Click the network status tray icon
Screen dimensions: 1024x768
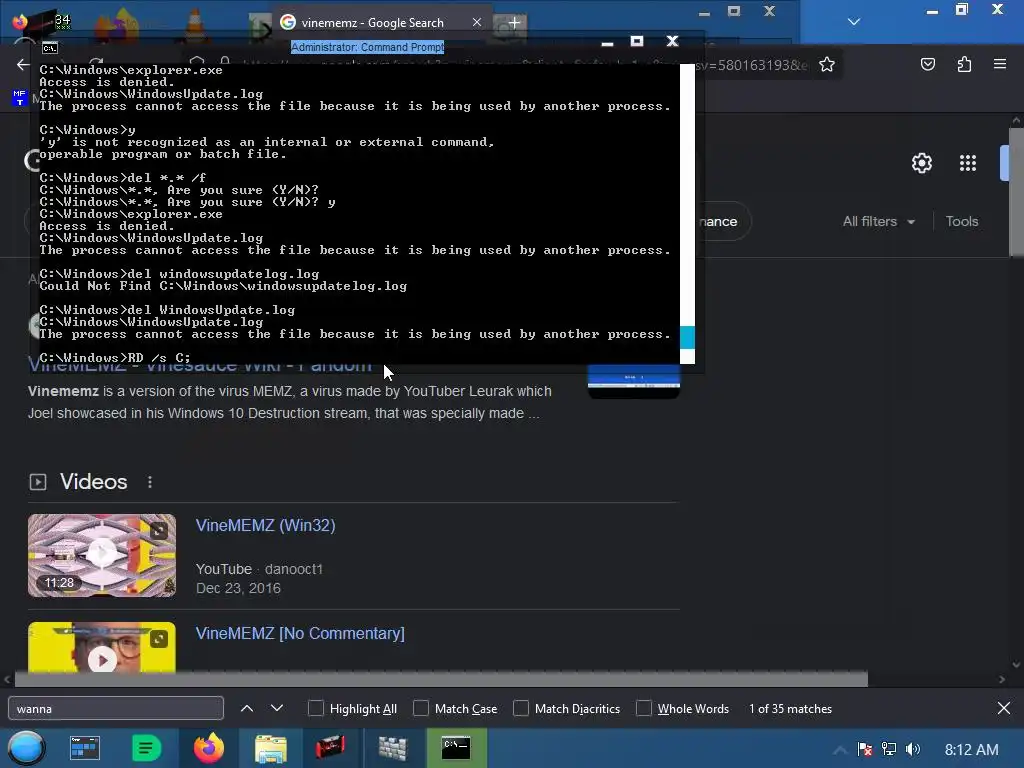pos(889,749)
